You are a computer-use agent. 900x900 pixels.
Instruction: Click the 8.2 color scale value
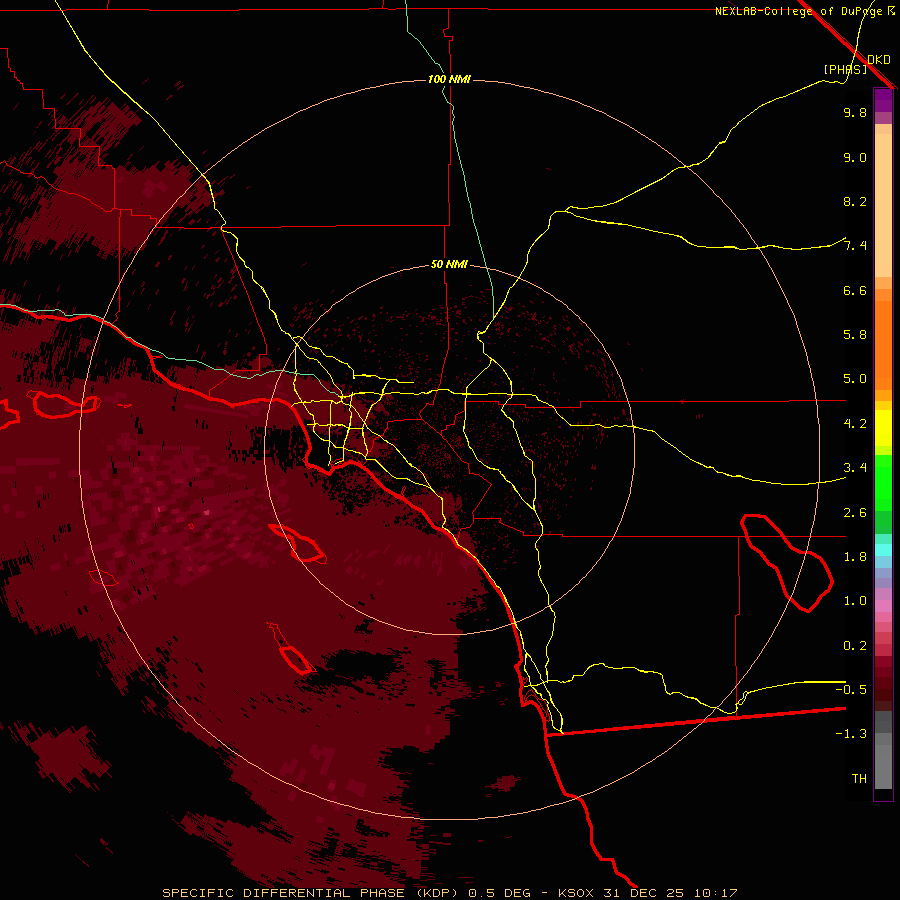855,201
